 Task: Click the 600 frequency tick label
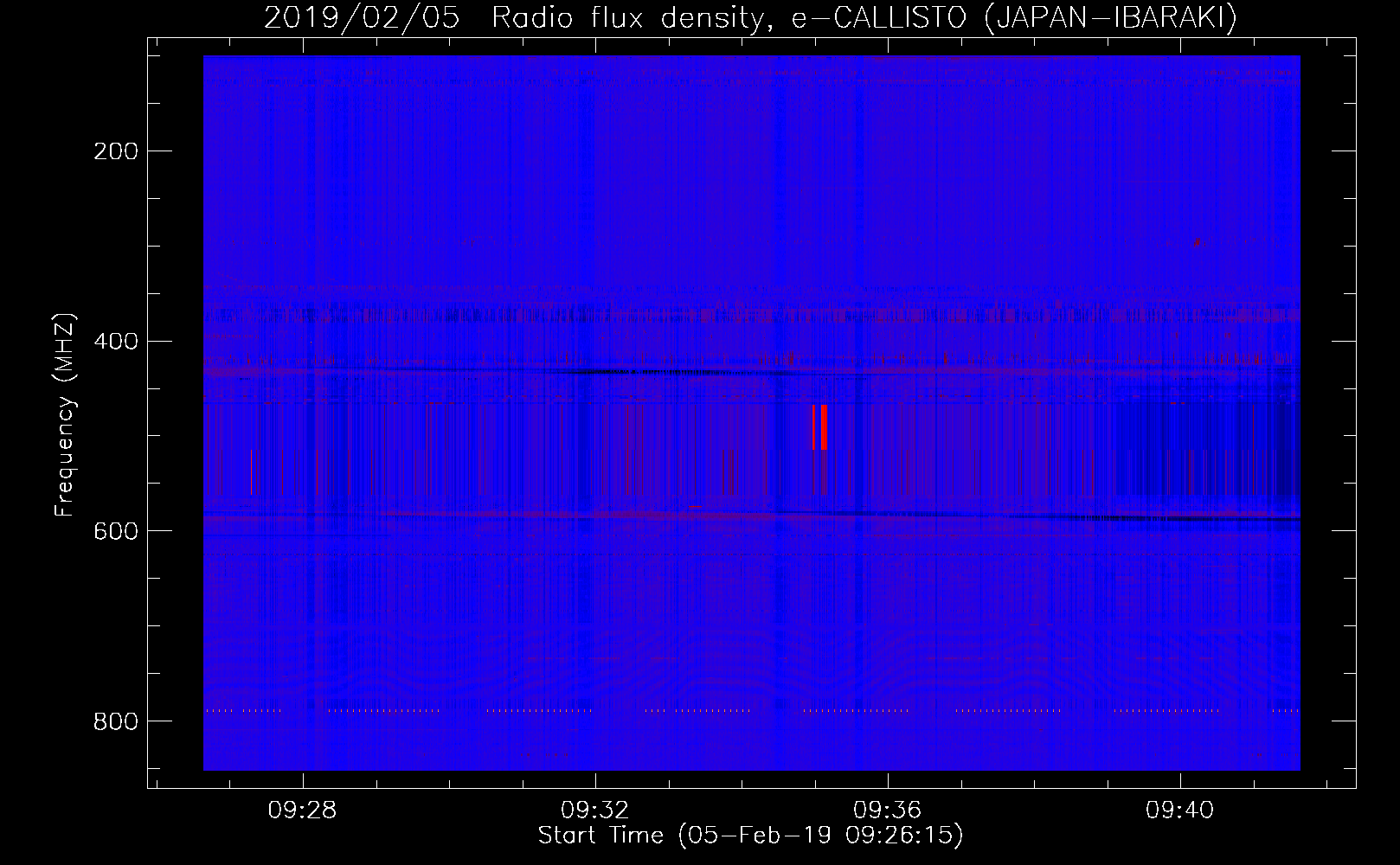pos(116,531)
